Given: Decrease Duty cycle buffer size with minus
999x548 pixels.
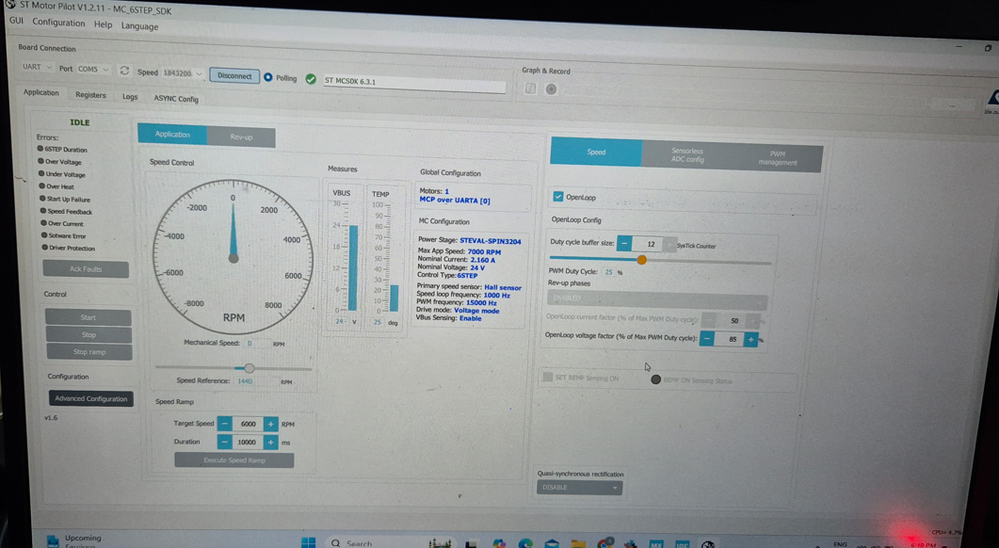Looking at the screenshot, I should (624, 243).
